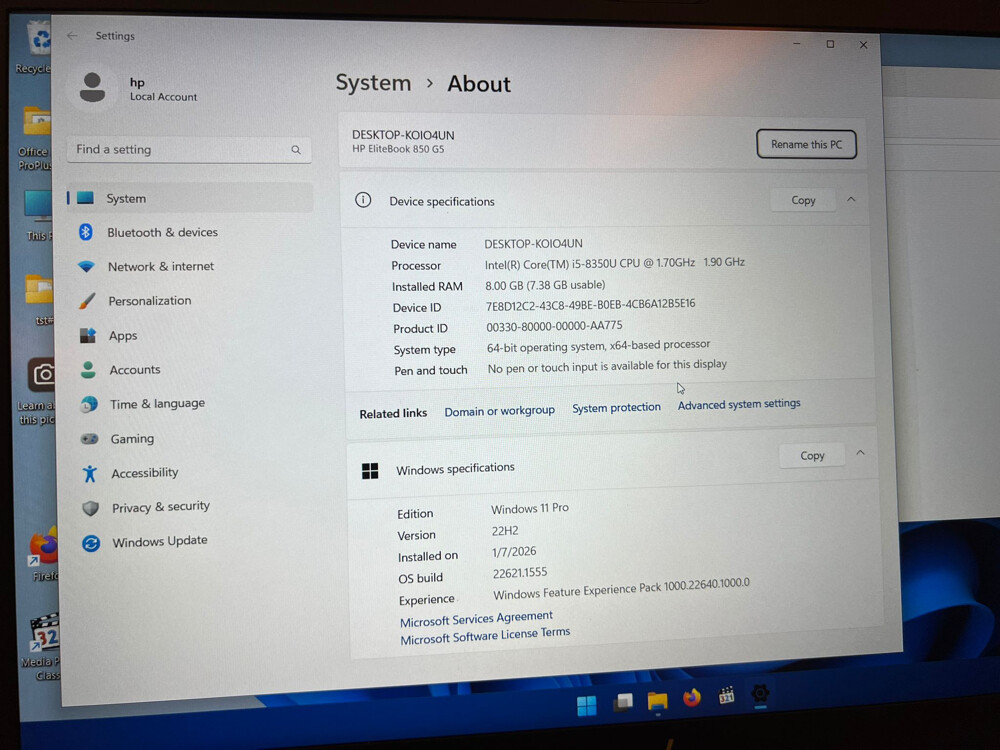Click the System monitor icon in sidebar

[x=85, y=198]
